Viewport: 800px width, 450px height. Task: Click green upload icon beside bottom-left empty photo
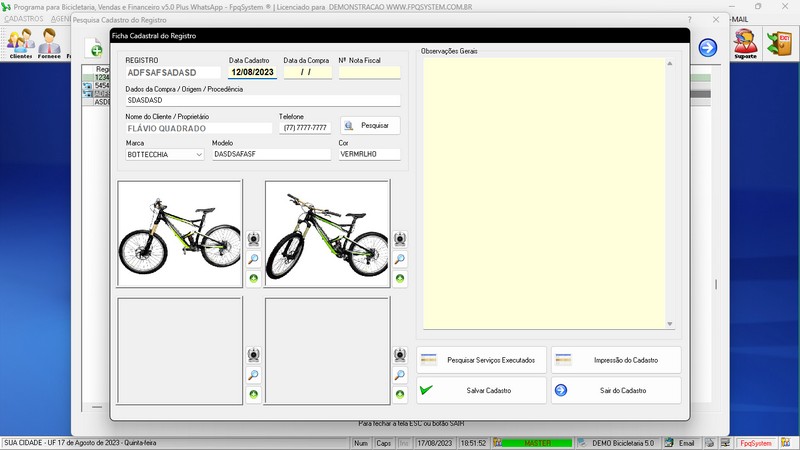pos(253,395)
